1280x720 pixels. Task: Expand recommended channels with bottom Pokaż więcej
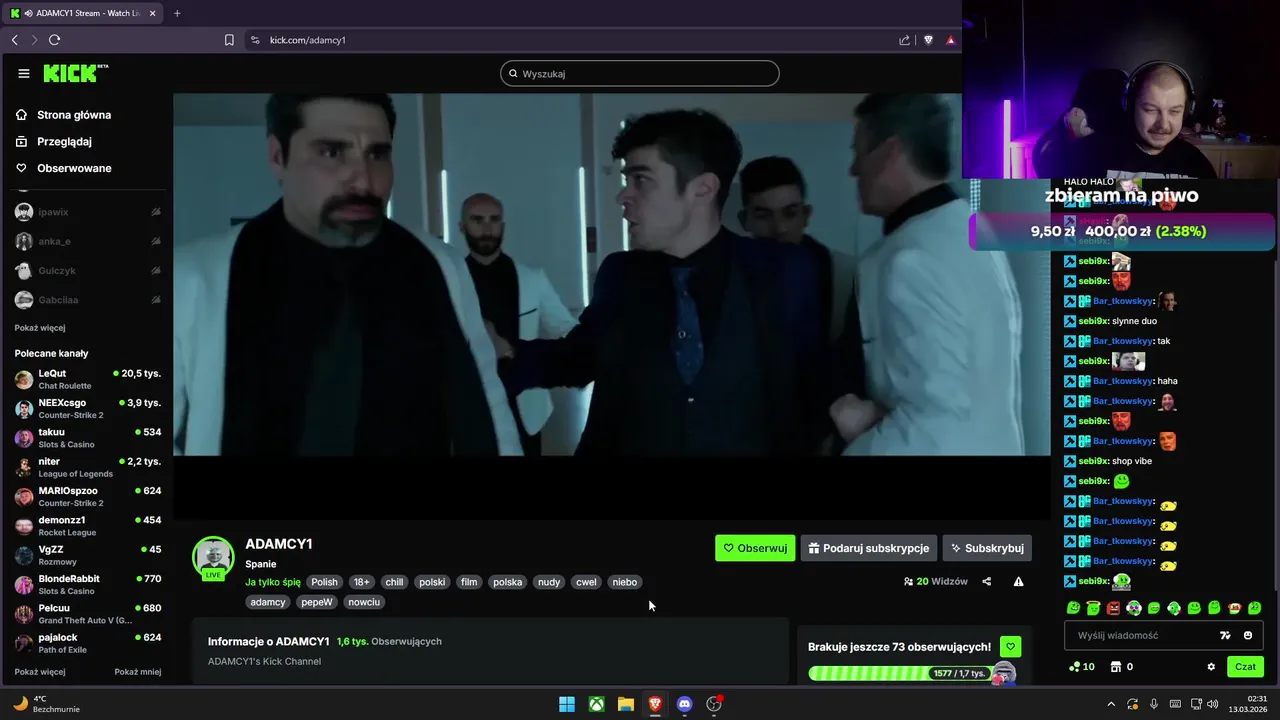tap(40, 672)
